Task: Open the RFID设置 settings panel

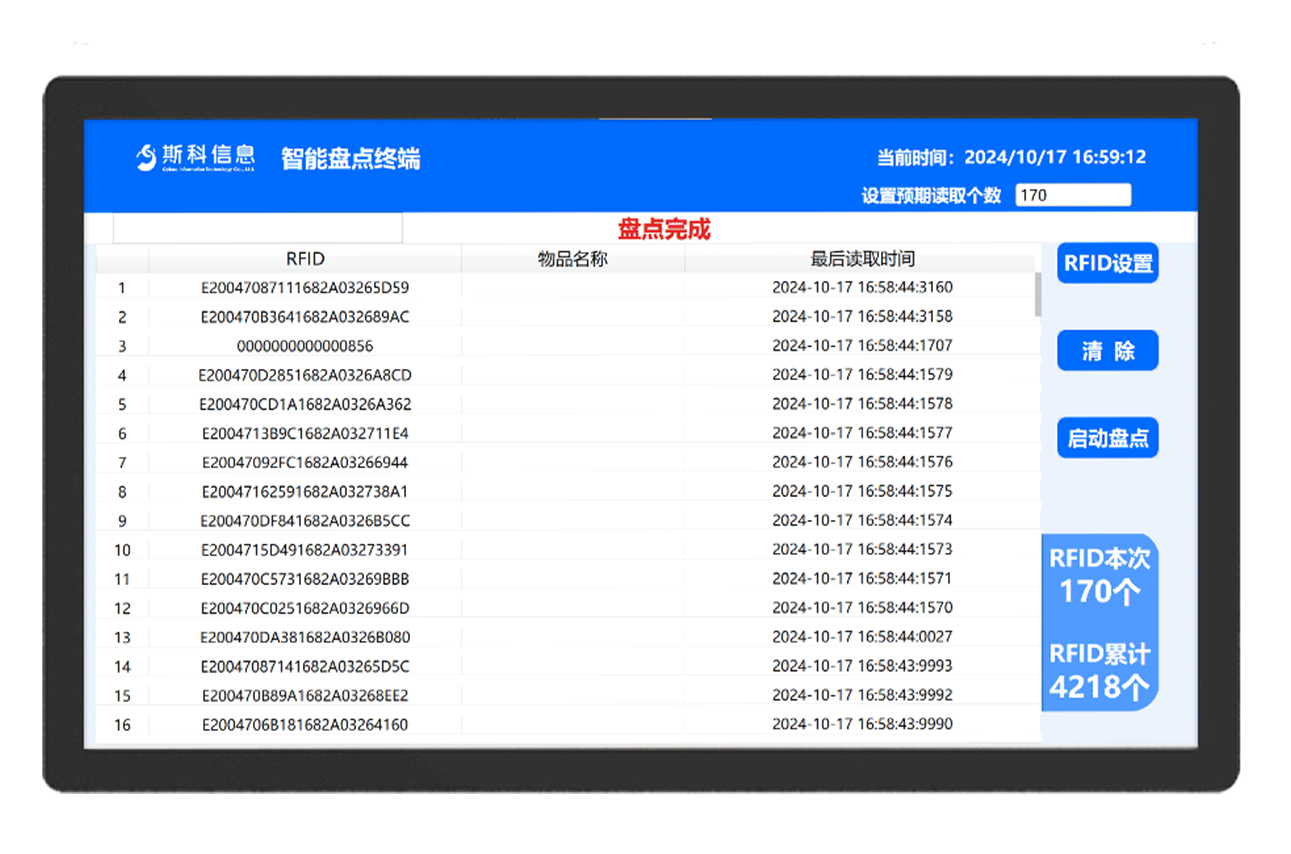Action: [1107, 262]
